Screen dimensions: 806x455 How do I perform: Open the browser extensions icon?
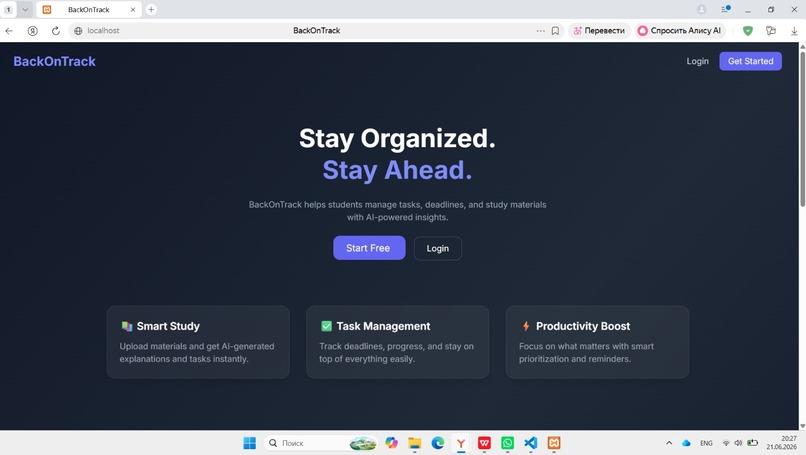[x=771, y=31]
